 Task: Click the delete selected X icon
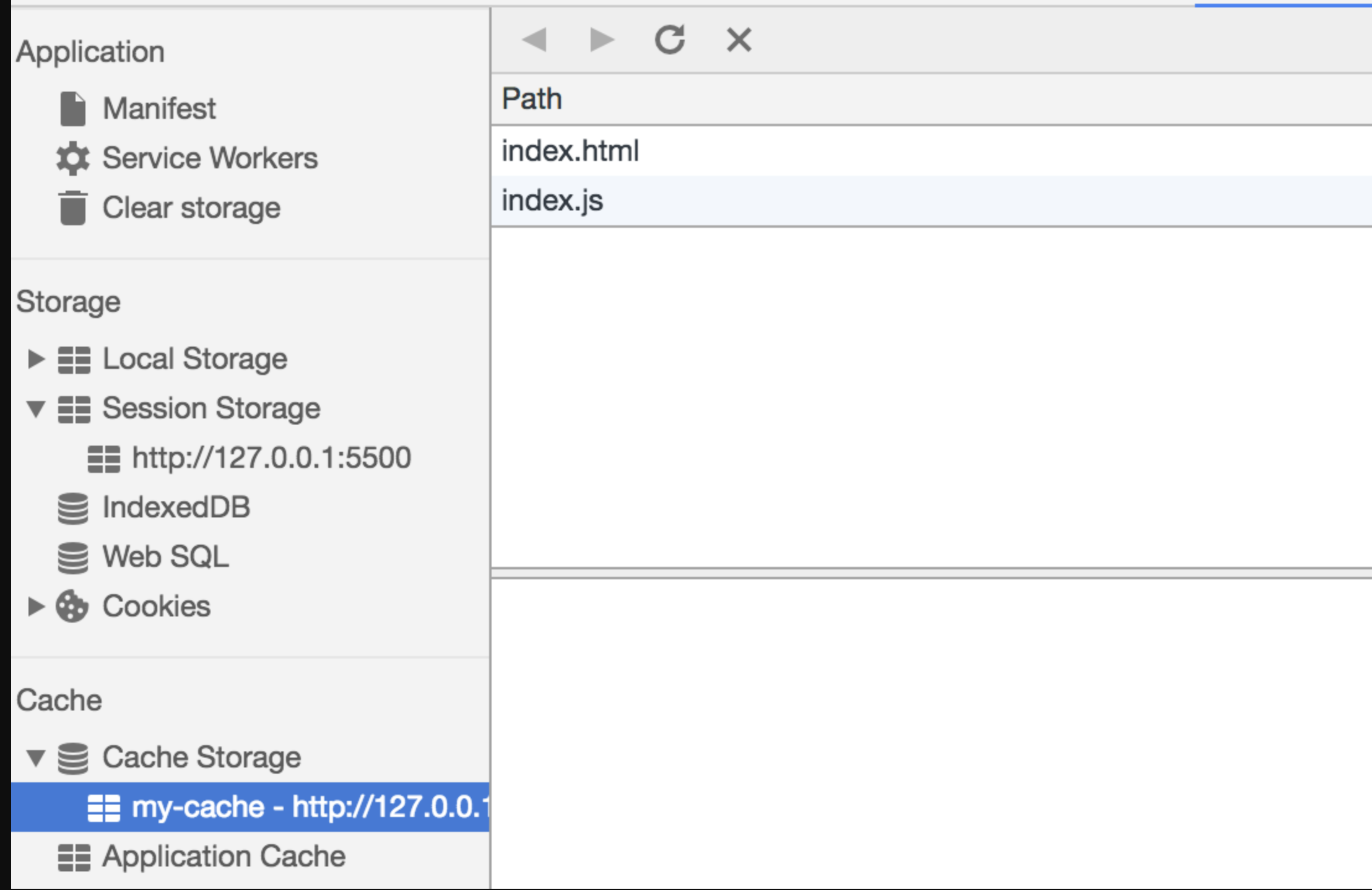[738, 40]
